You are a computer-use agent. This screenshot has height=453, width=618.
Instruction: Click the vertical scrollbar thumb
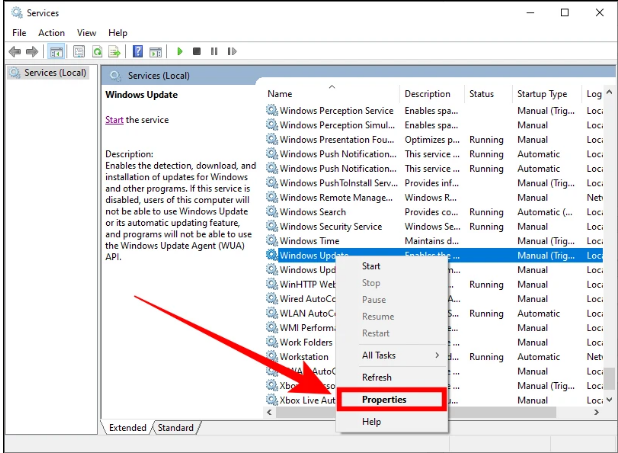pyautogui.click(x=609, y=378)
